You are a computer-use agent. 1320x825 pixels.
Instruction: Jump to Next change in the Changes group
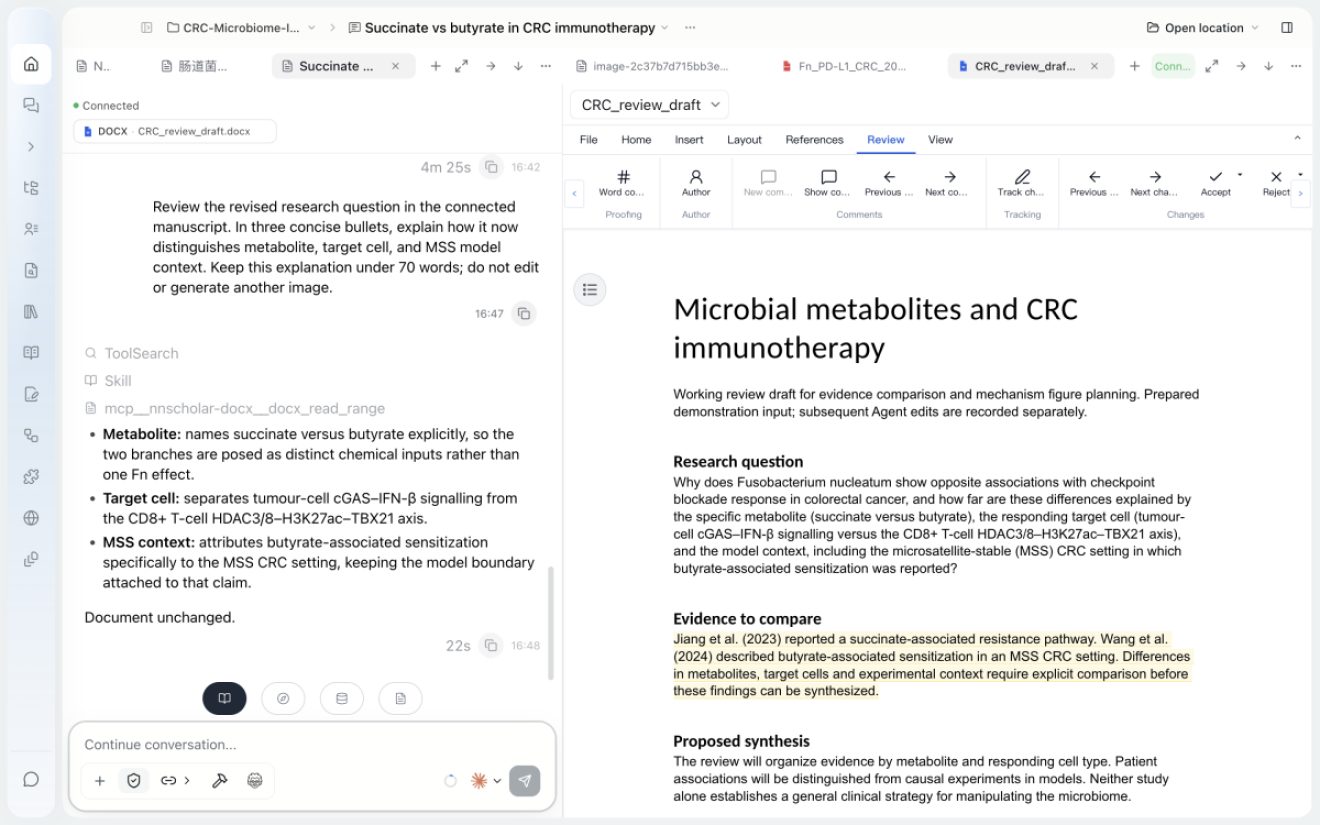click(x=1154, y=184)
